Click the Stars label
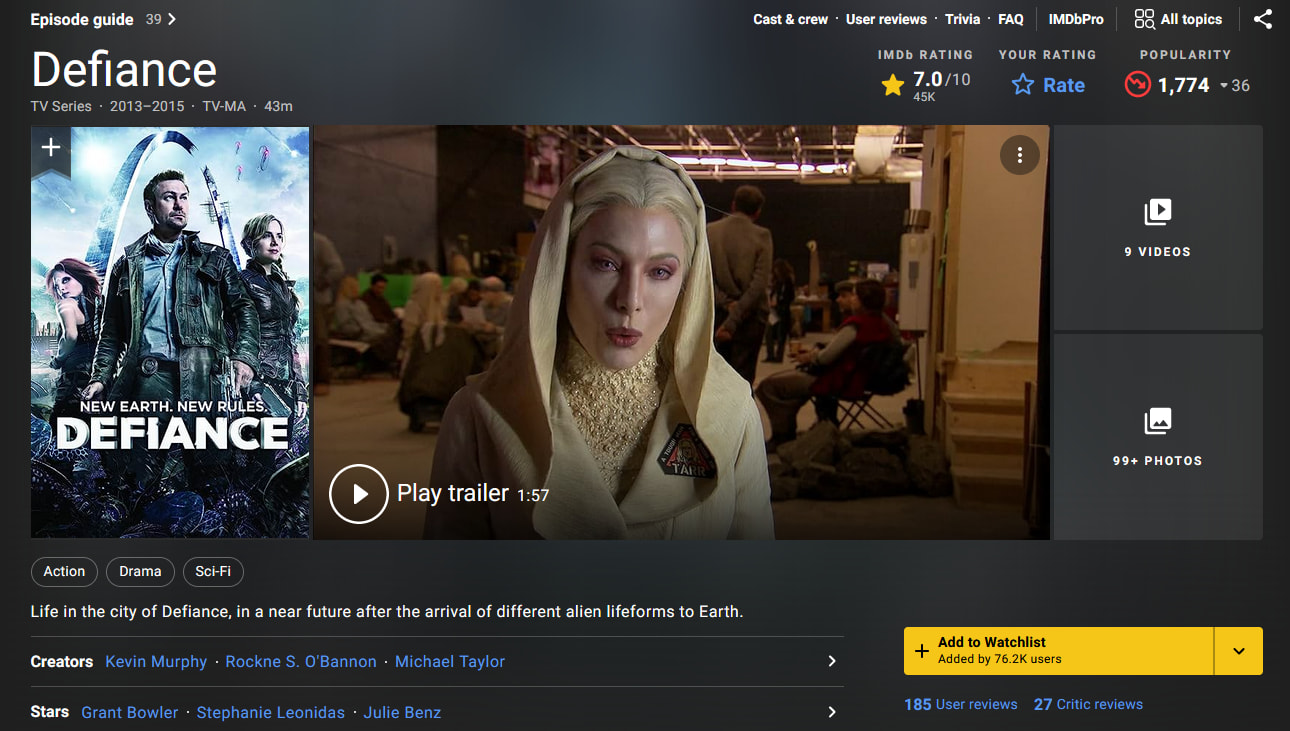 [50, 712]
